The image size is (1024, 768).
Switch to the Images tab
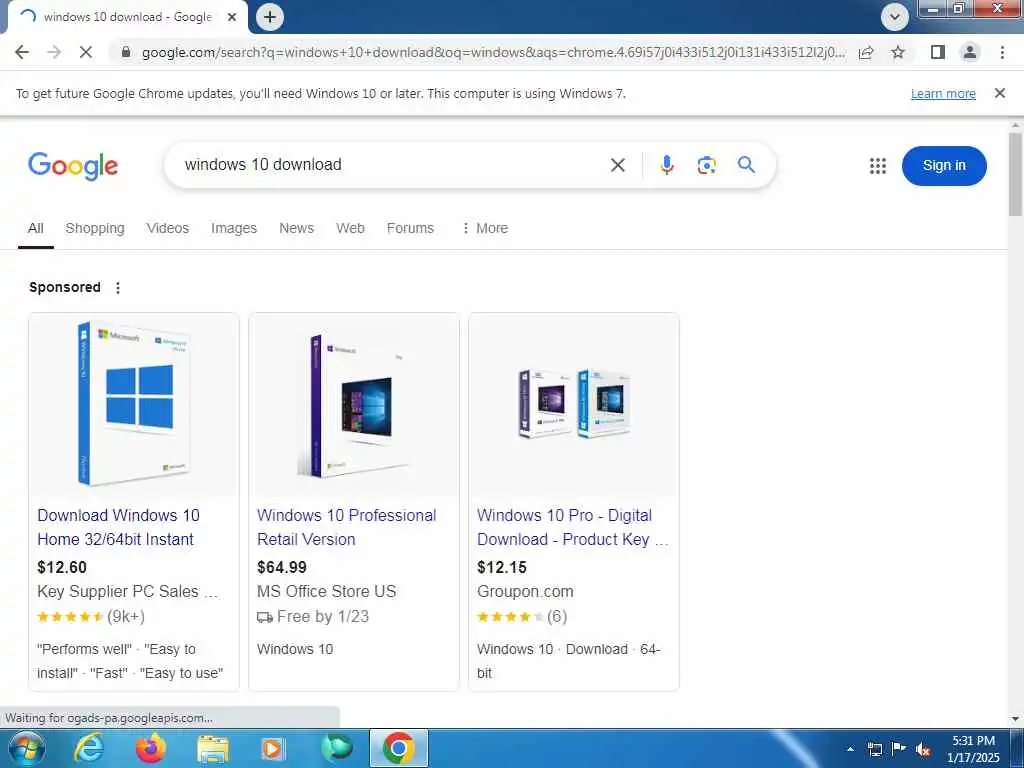pyautogui.click(x=234, y=228)
